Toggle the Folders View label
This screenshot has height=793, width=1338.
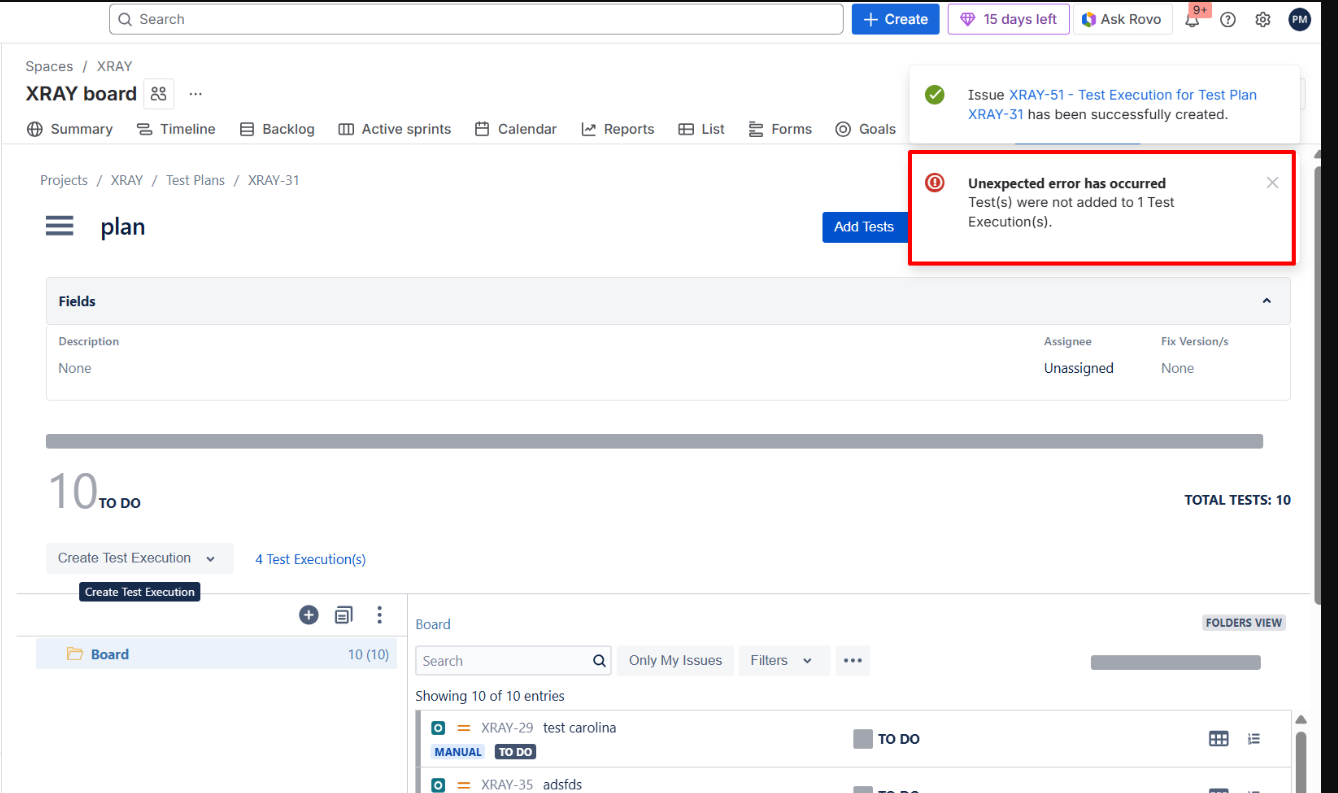(x=1243, y=623)
